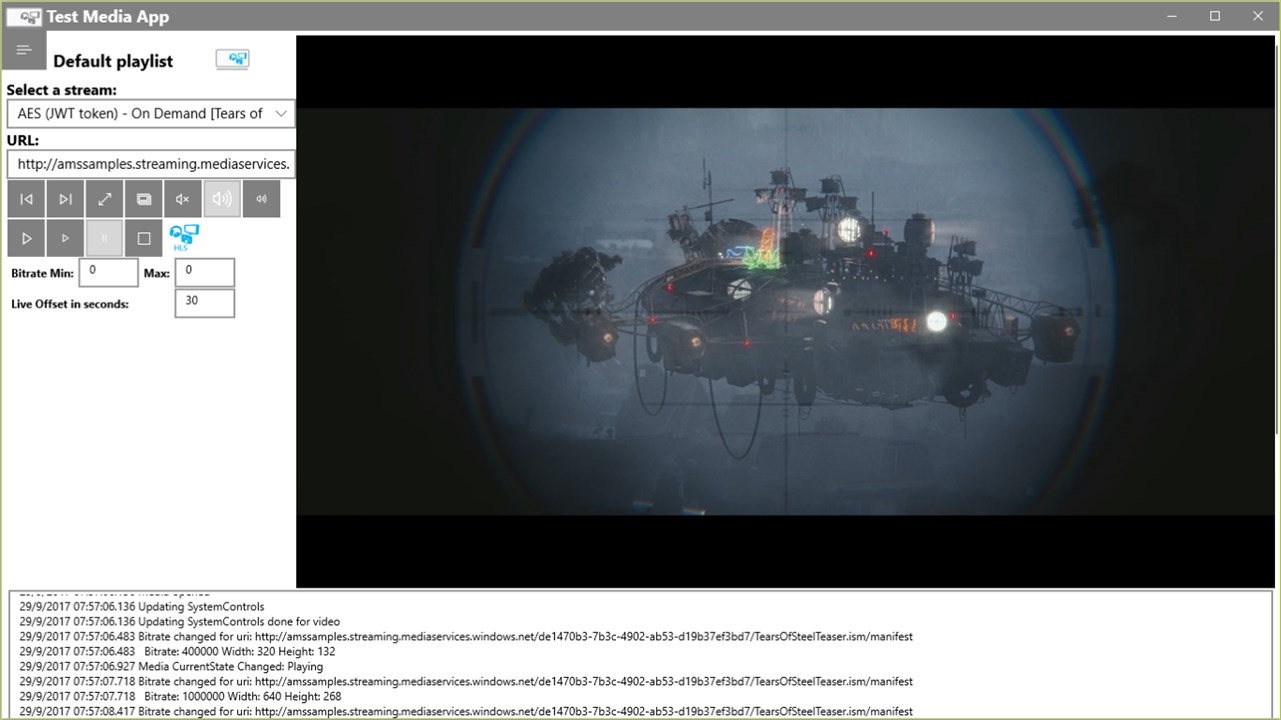Click the URL input field

(151, 163)
